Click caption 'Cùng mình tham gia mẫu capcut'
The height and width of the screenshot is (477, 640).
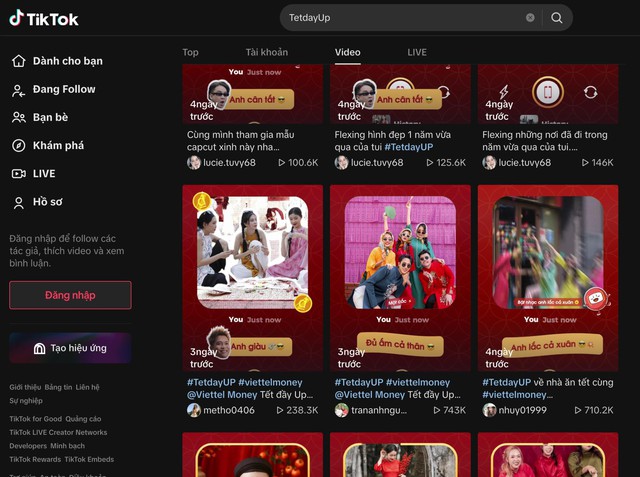point(240,141)
